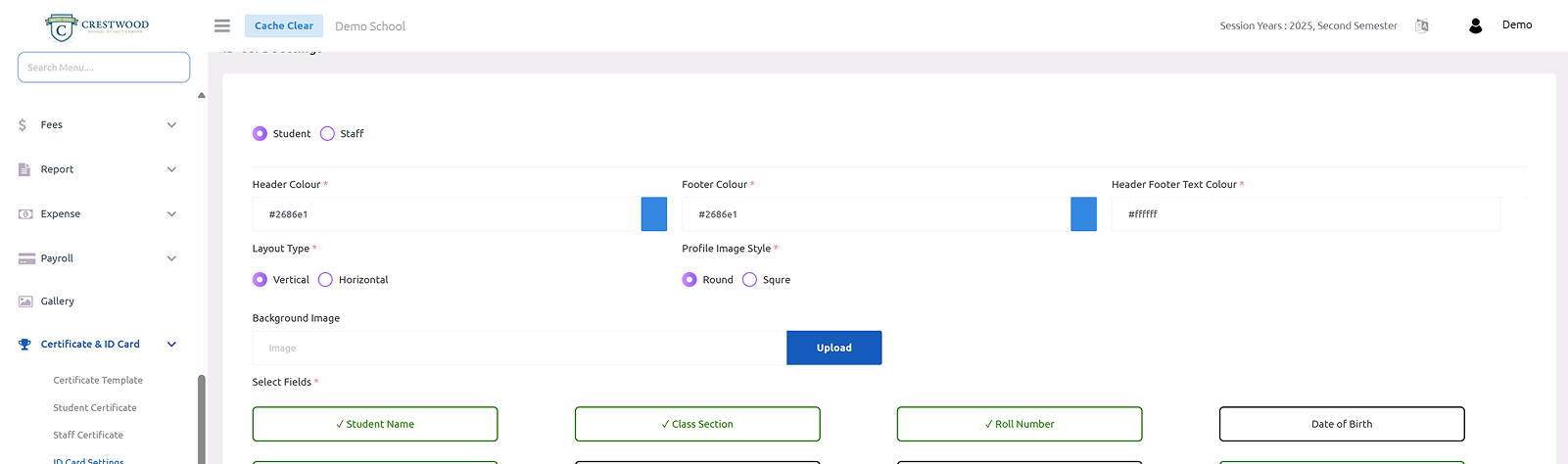Screen dimensions: 1568x464
Task: Open the Demo user profile icon
Action: coord(1475,26)
